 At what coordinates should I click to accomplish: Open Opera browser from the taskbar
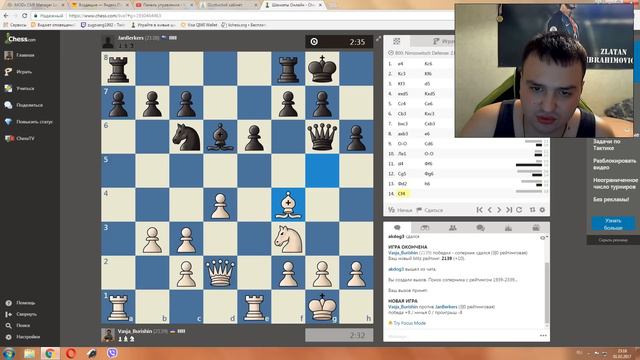71,353
